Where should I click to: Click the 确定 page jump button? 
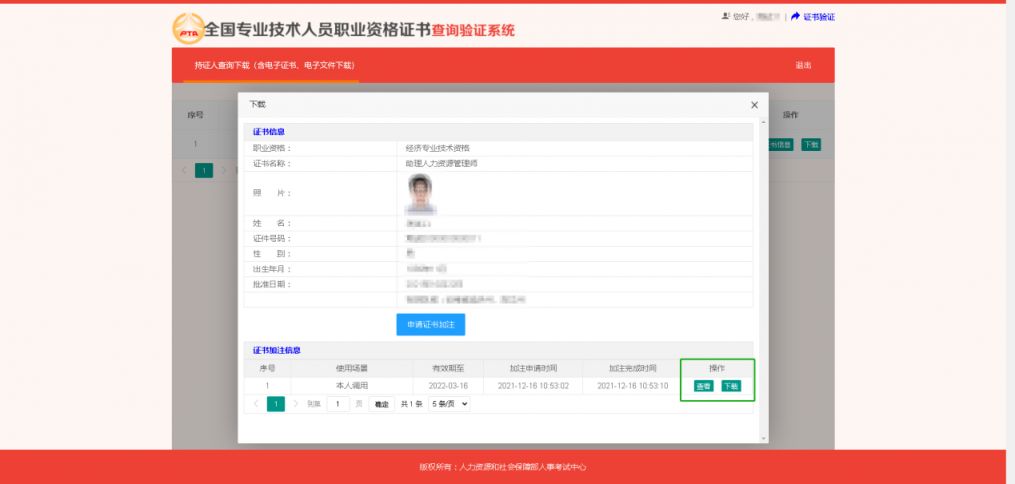click(382, 404)
